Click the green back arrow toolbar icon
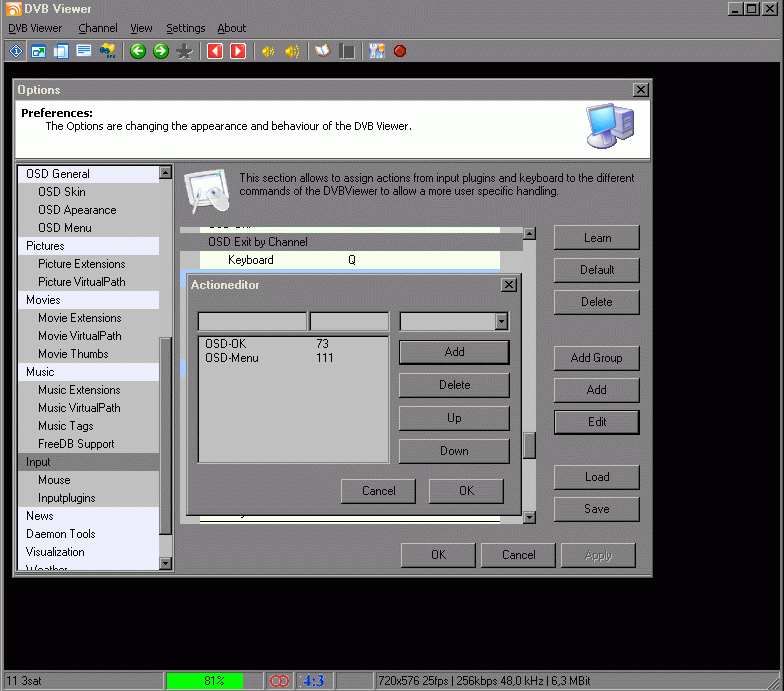The width and height of the screenshot is (784, 691). pos(138,51)
